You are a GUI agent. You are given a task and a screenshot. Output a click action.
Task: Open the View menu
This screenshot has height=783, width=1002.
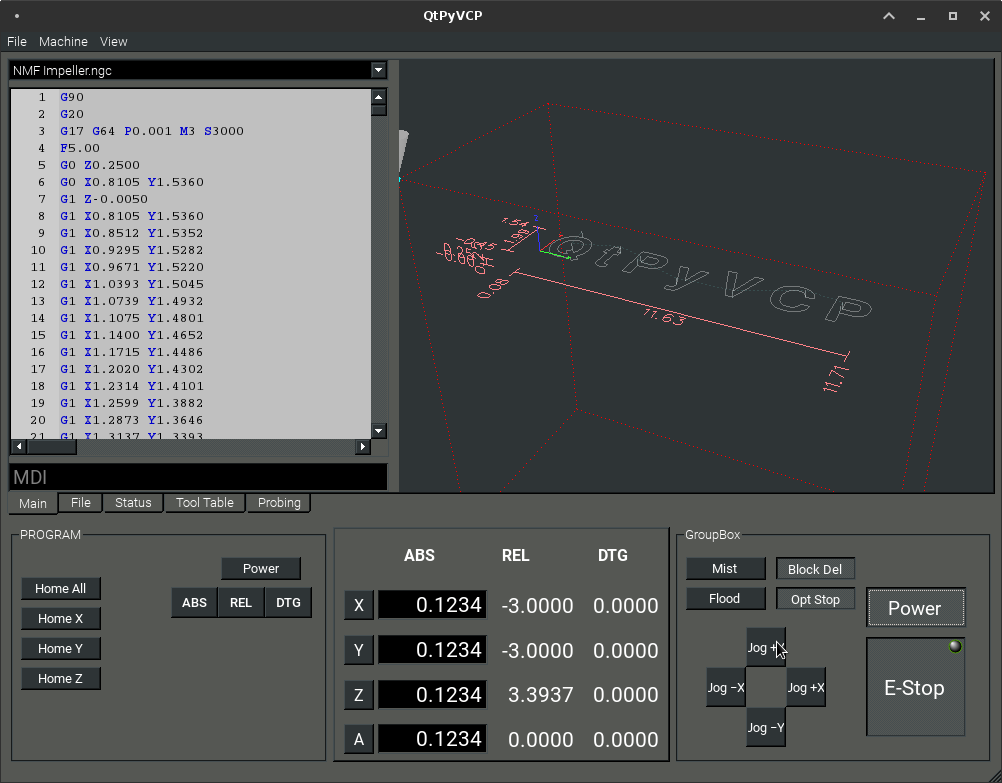click(x=114, y=42)
